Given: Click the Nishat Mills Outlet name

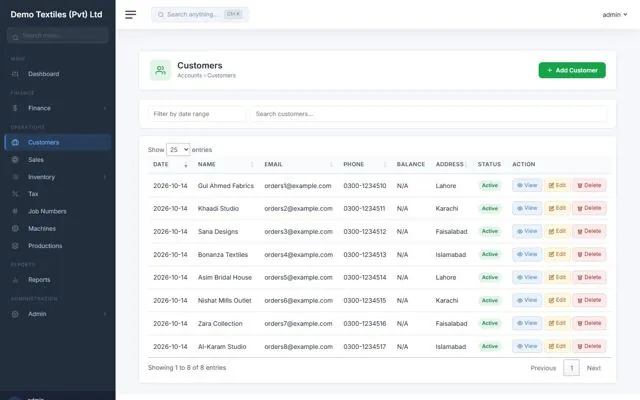Looking at the screenshot, I should point(224,300).
